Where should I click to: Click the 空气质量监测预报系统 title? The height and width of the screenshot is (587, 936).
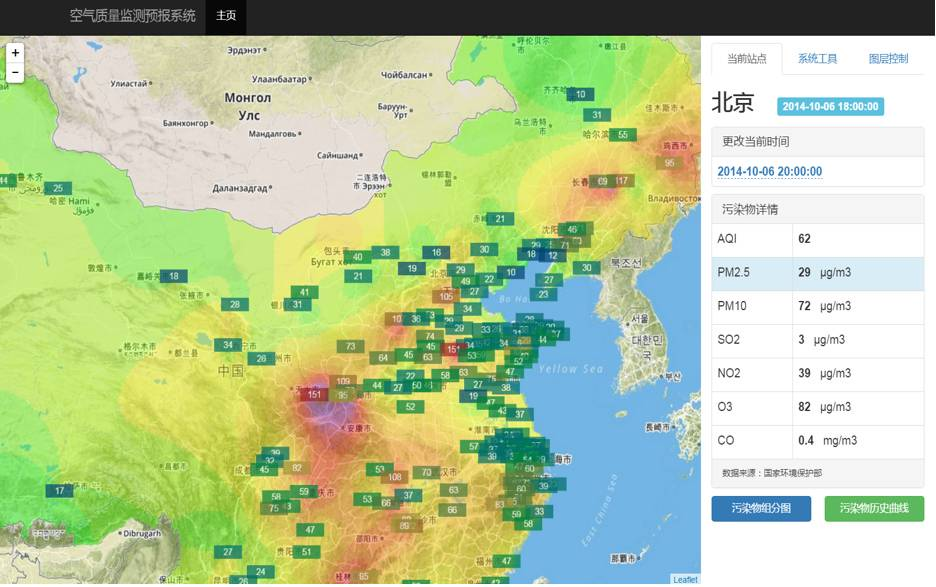(x=133, y=16)
